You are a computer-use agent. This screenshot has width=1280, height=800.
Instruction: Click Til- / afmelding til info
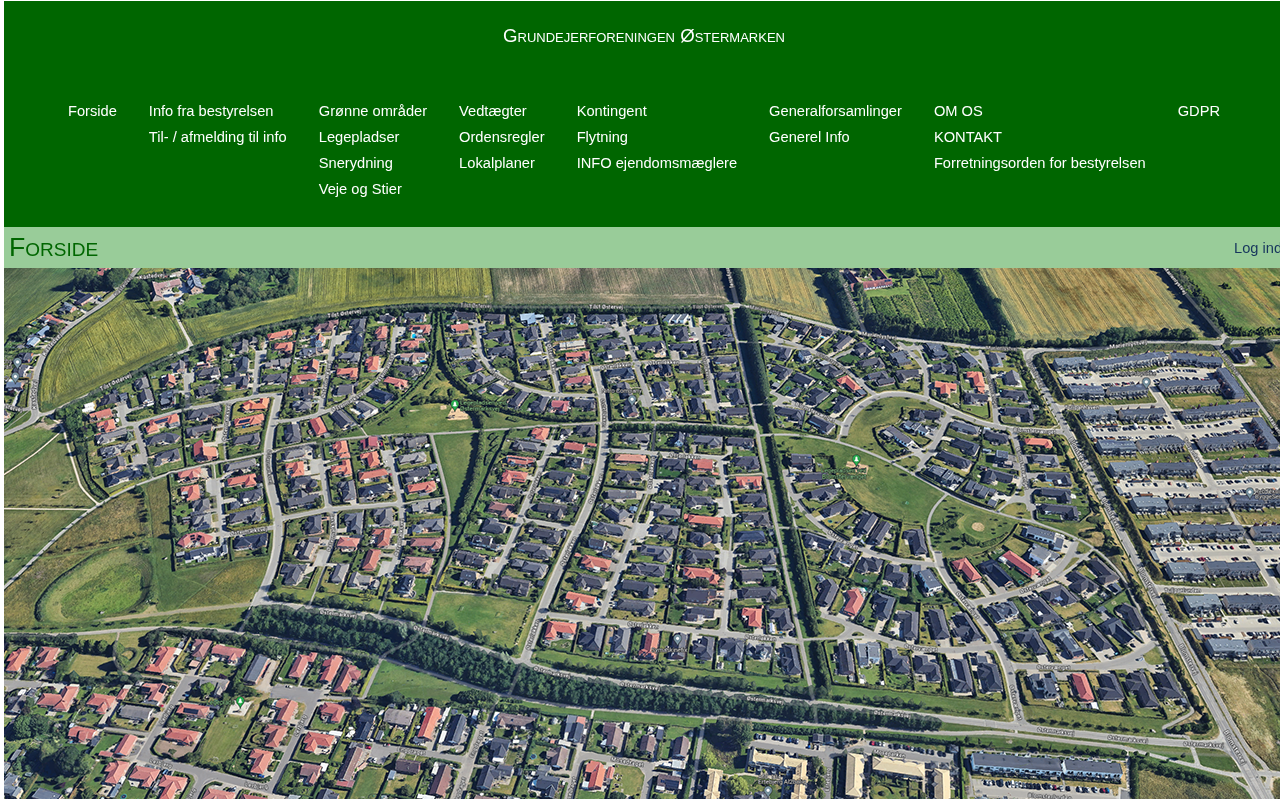[x=217, y=137]
